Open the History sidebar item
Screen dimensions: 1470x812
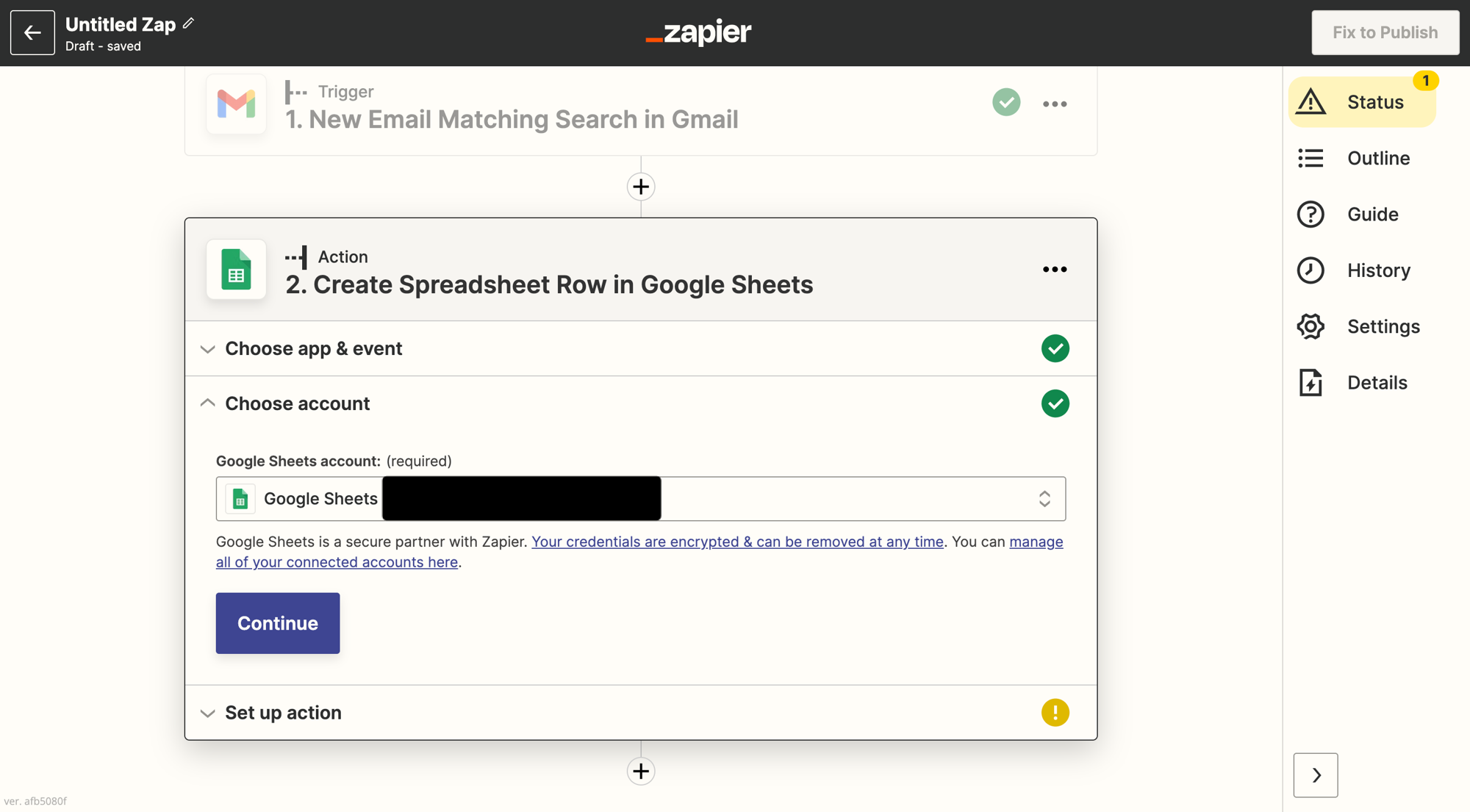1362,270
